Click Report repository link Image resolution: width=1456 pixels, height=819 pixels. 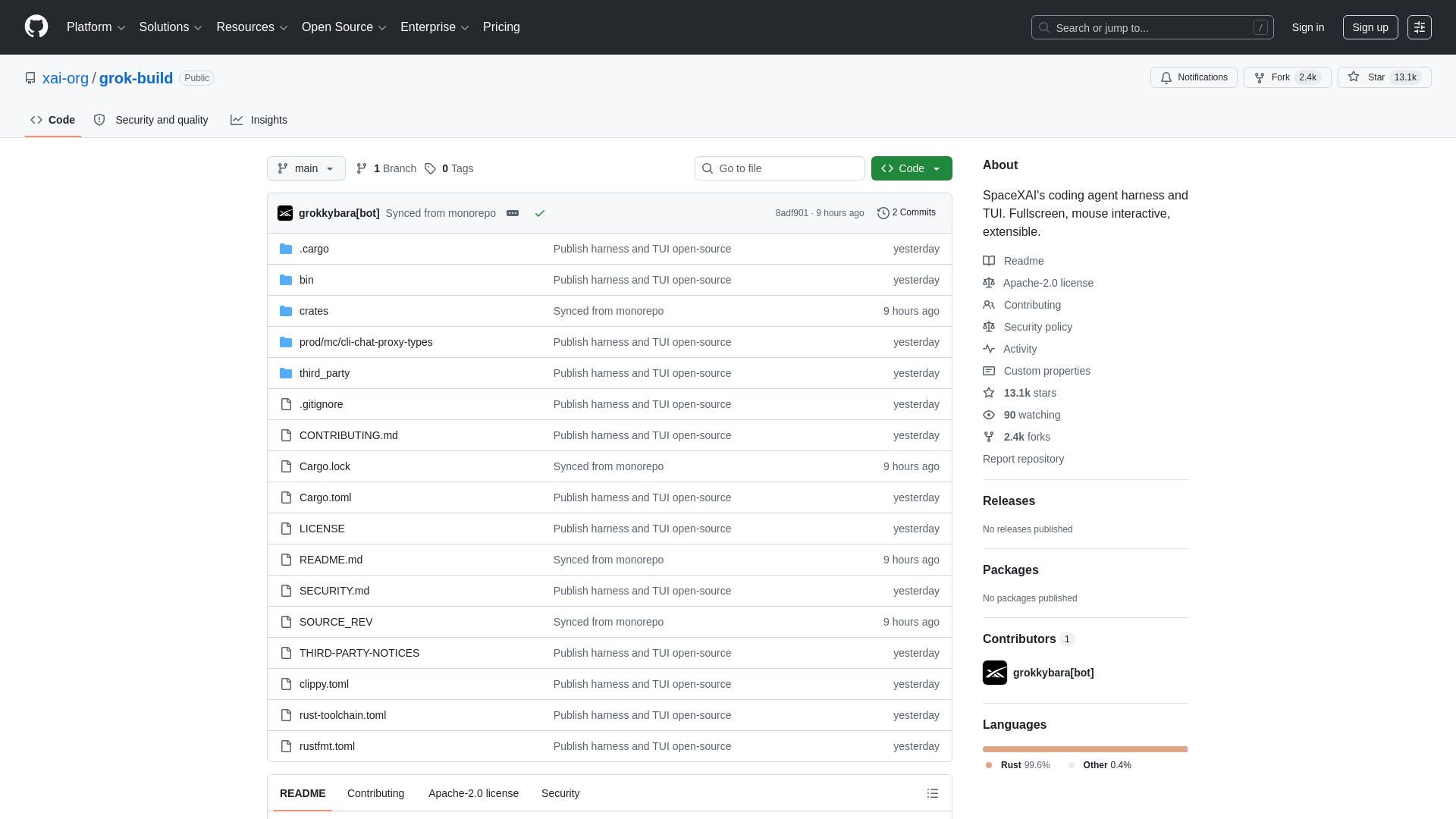click(x=1023, y=459)
